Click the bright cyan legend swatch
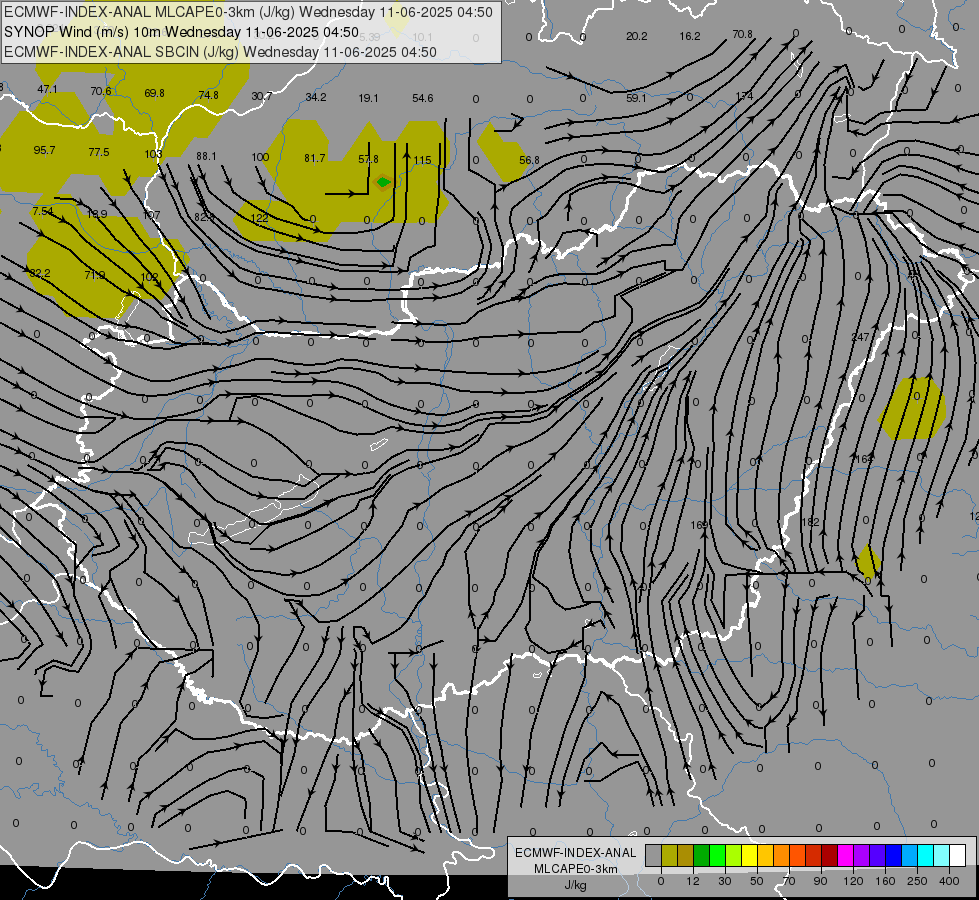 [925, 855]
